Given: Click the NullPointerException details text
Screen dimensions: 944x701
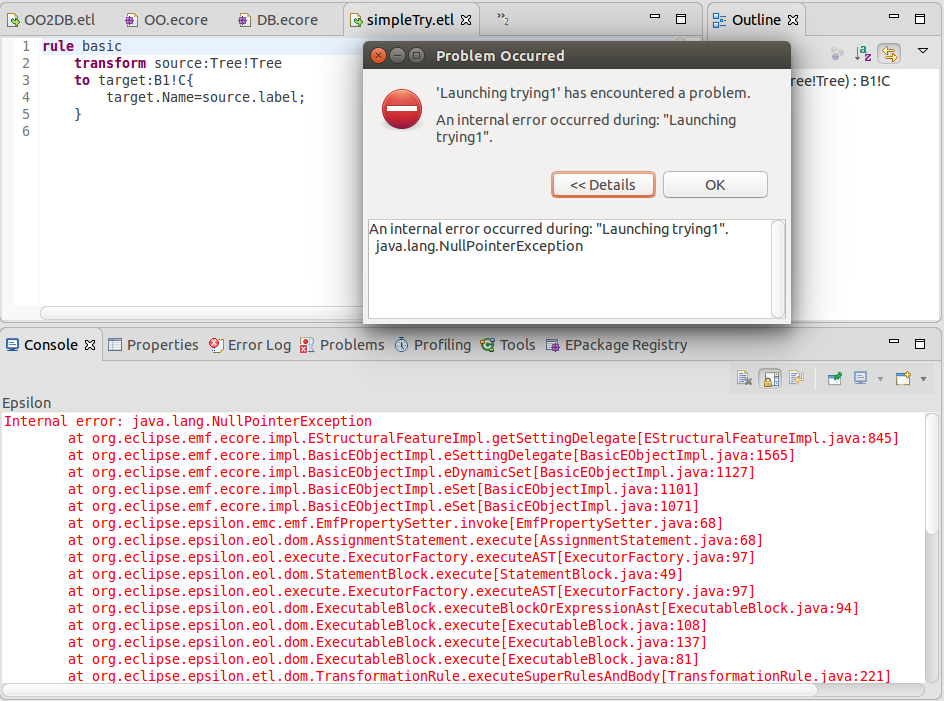Looking at the screenshot, I should point(479,246).
